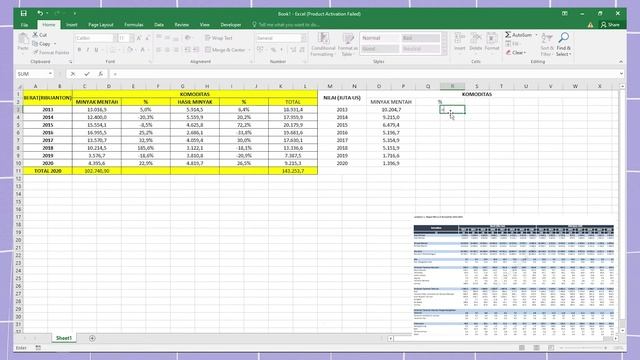
Task: Undo the last action
Action: coord(40,13)
